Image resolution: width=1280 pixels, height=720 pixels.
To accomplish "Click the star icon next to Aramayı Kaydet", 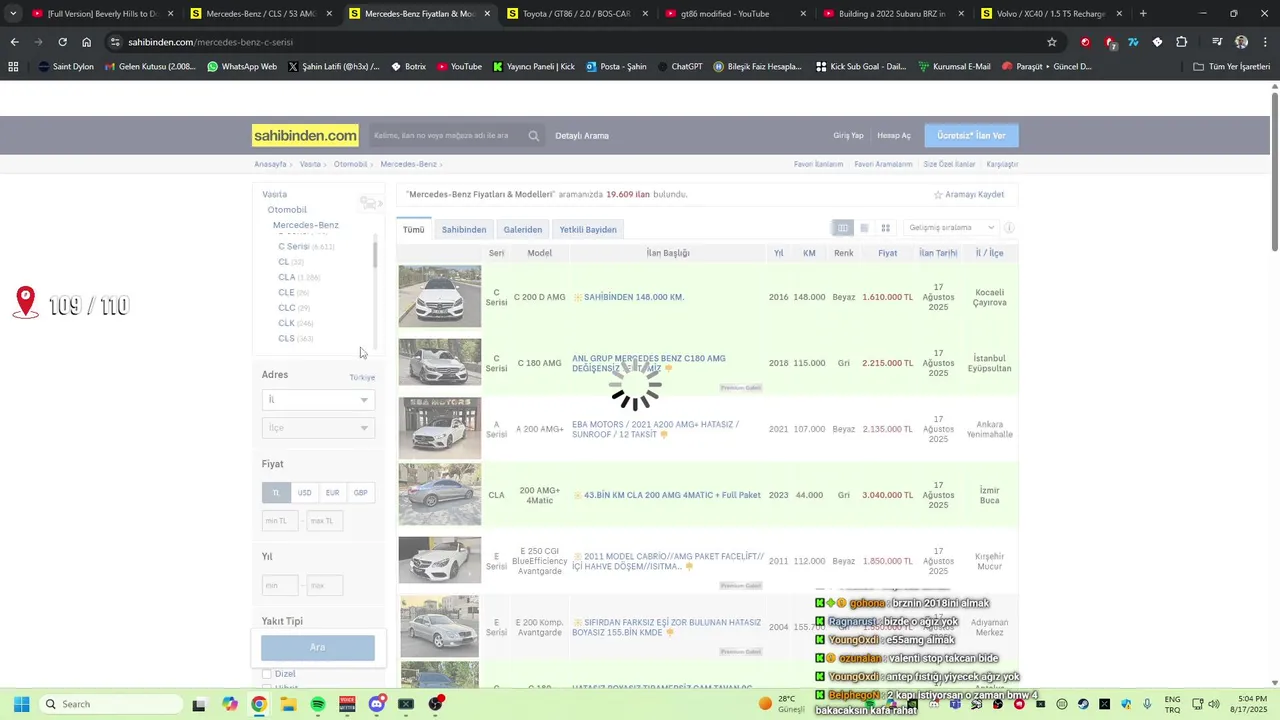I will (x=938, y=194).
